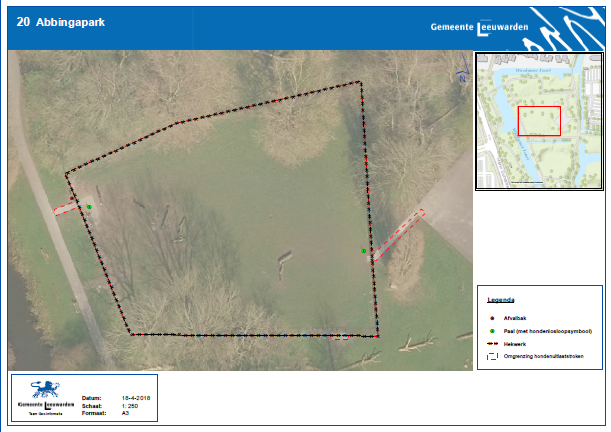Select the red dashed gate strip on the right
The height and width of the screenshot is (432, 611).
pos(399,235)
